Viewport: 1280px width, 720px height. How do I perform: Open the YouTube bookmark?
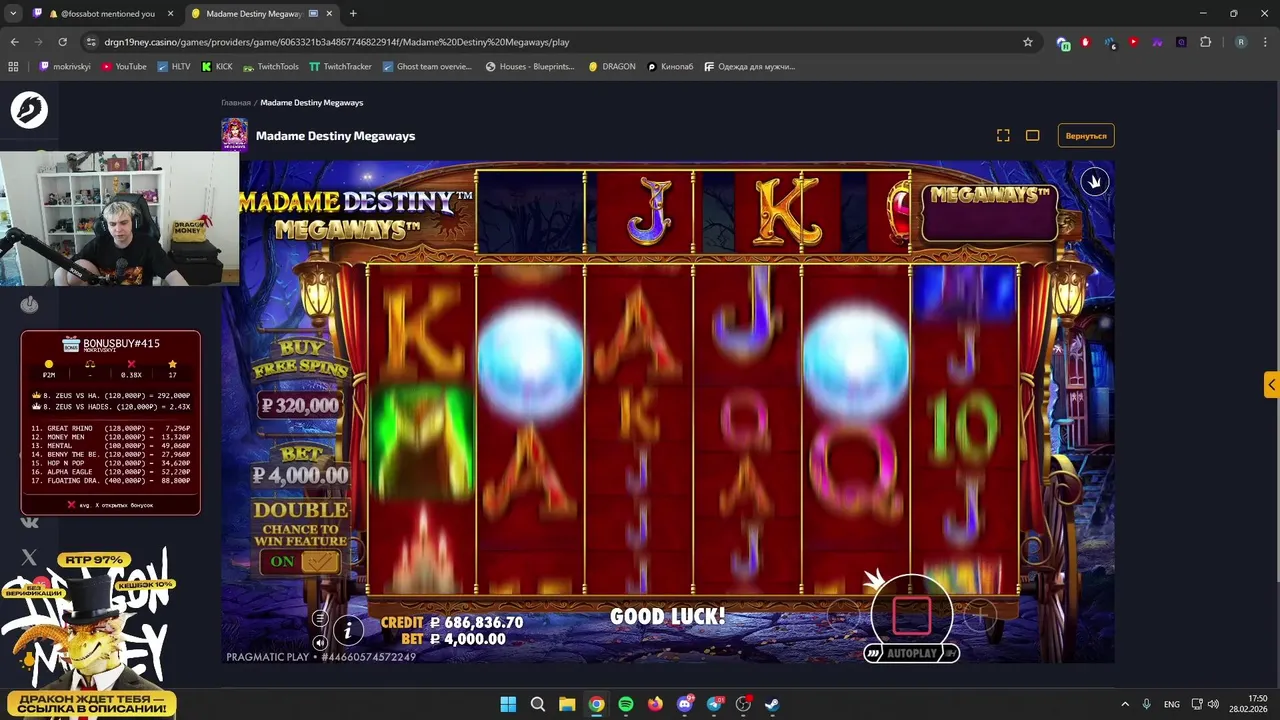tap(124, 66)
